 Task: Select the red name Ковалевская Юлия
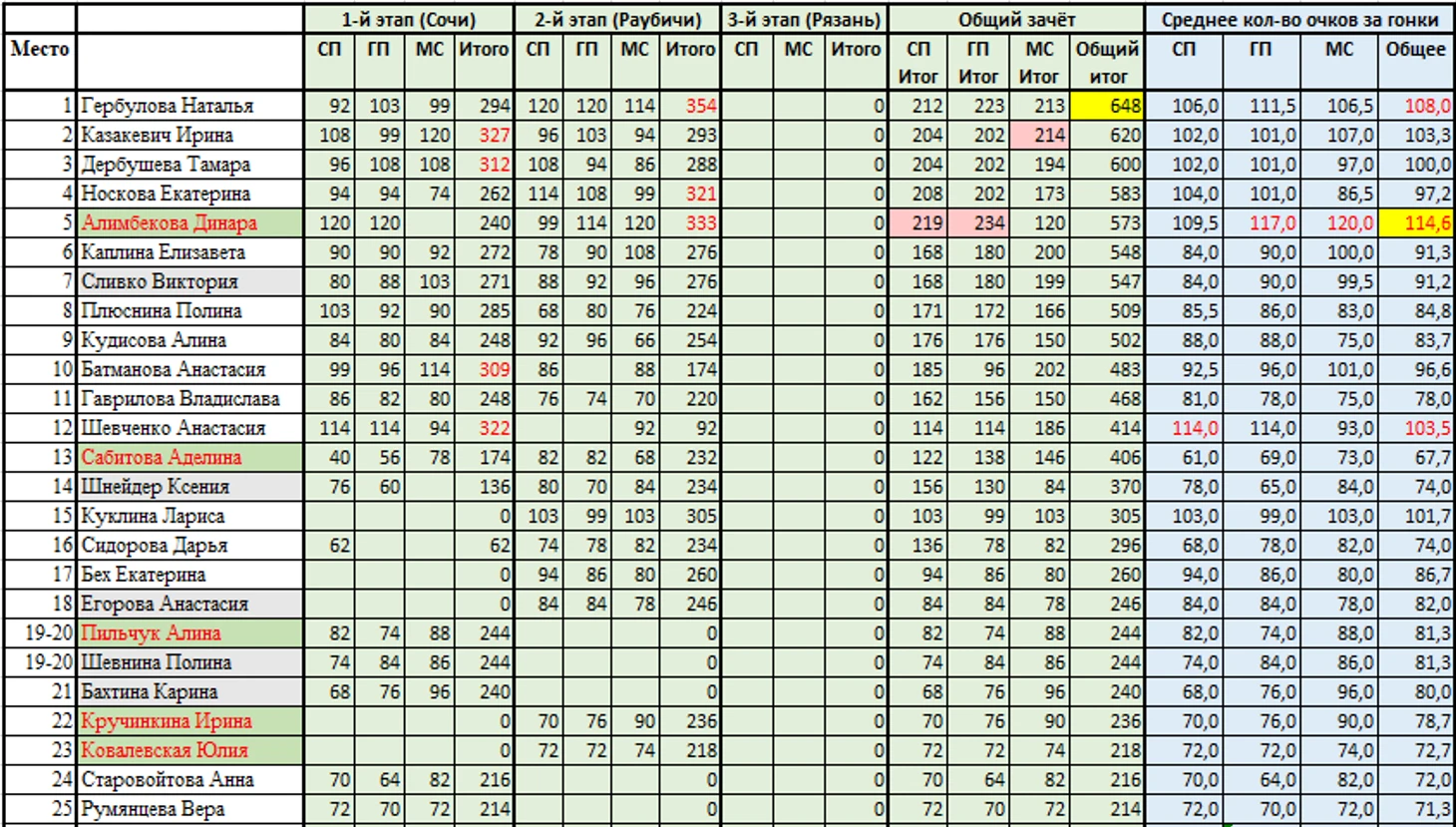pyautogui.click(x=189, y=750)
